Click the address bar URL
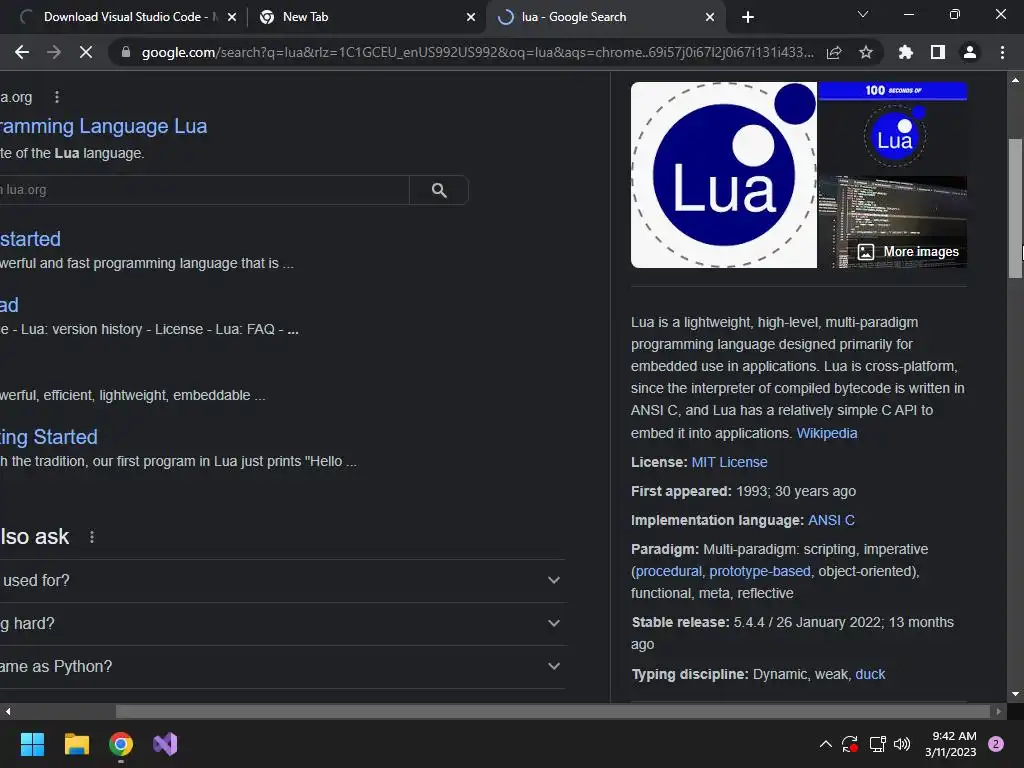Screen dimensions: 1024x768 [477, 52]
